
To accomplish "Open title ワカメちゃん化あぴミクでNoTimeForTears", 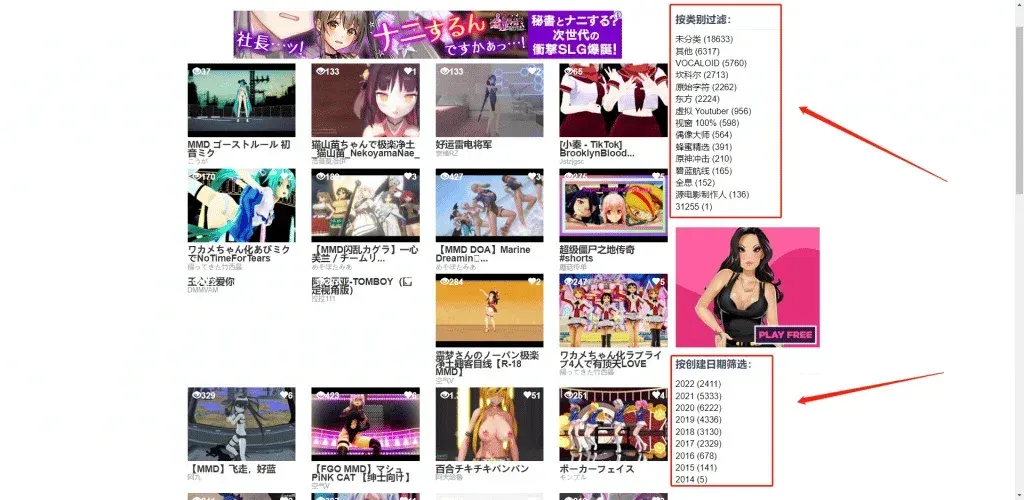I will click(x=238, y=254).
